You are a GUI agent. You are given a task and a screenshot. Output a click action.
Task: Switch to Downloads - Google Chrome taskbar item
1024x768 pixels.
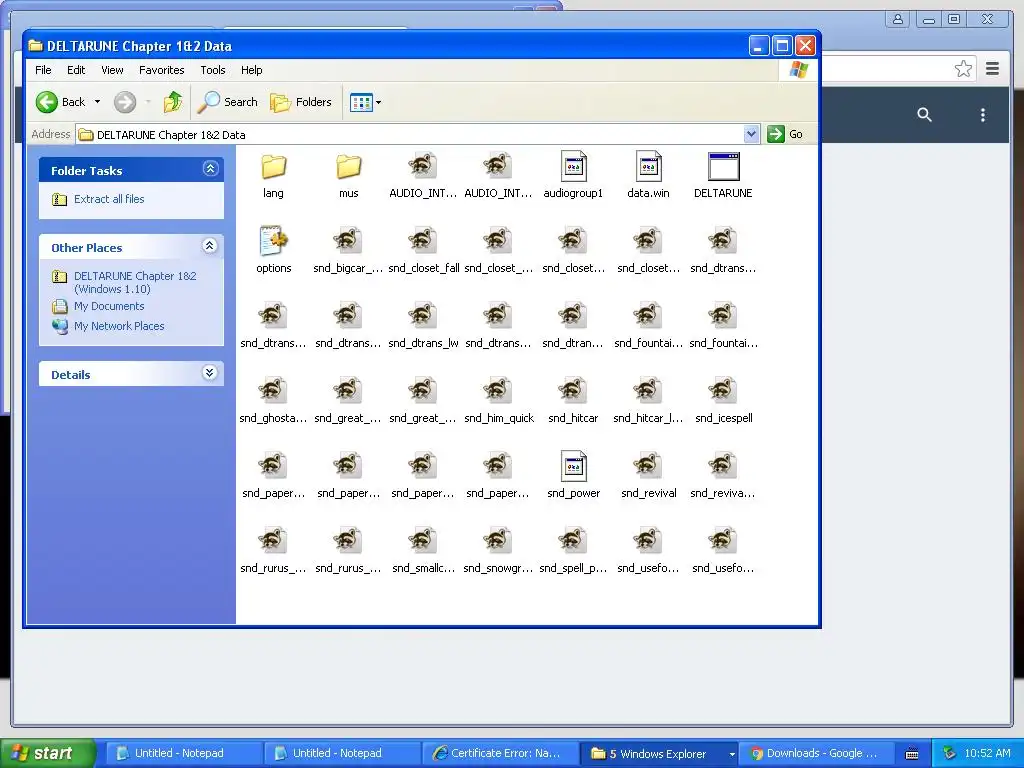[815, 753]
